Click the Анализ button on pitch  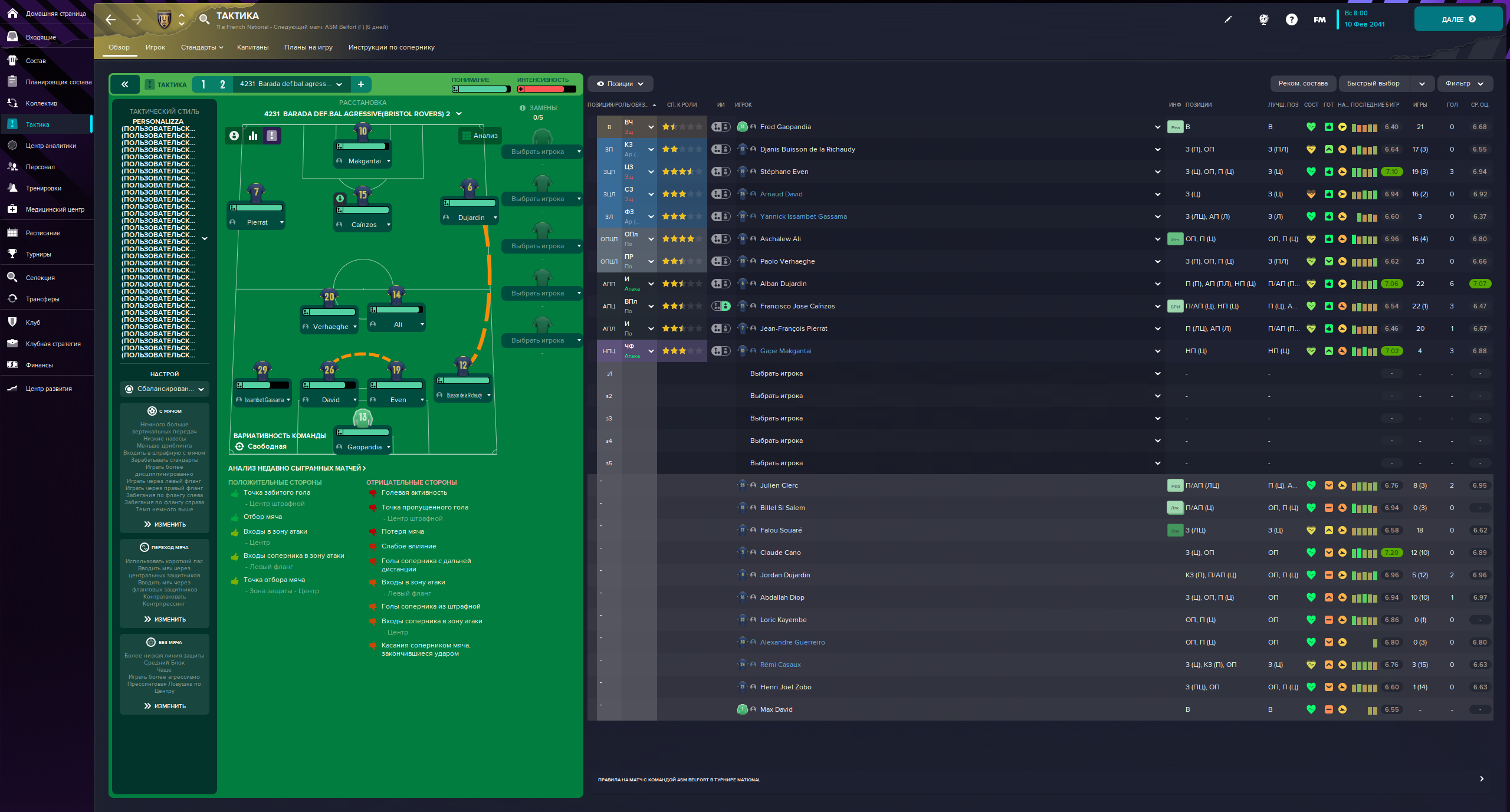tap(480, 136)
